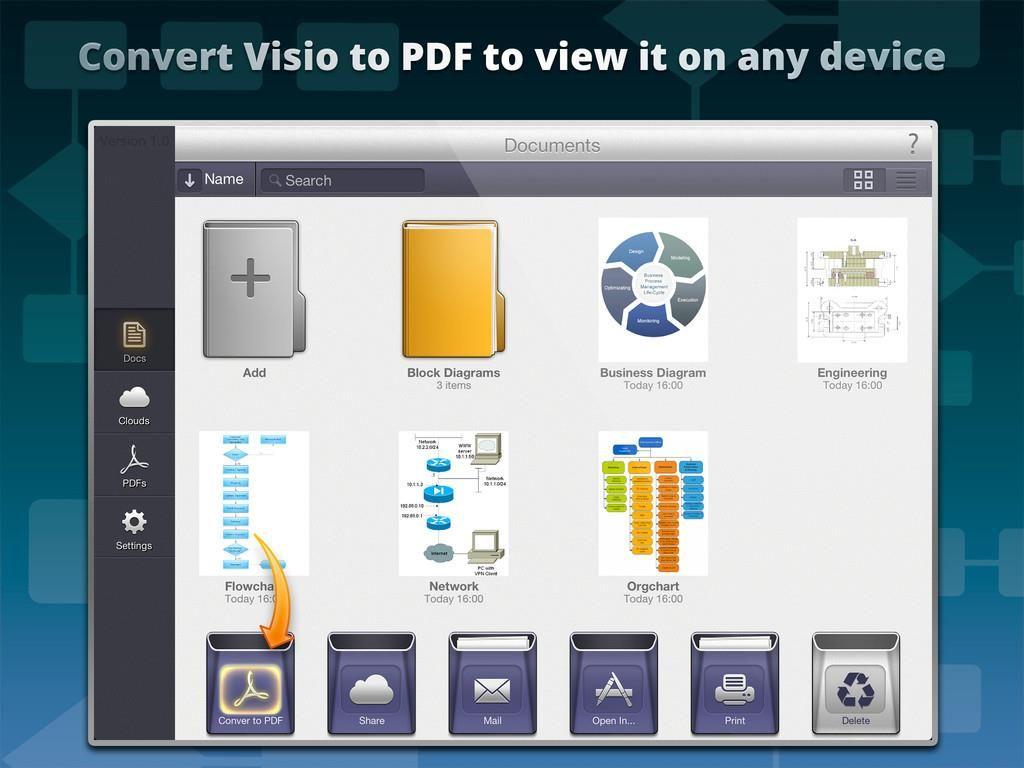This screenshot has height=768, width=1024.
Task: Open the PDFs sidebar section
Action: tap(134, 466)
